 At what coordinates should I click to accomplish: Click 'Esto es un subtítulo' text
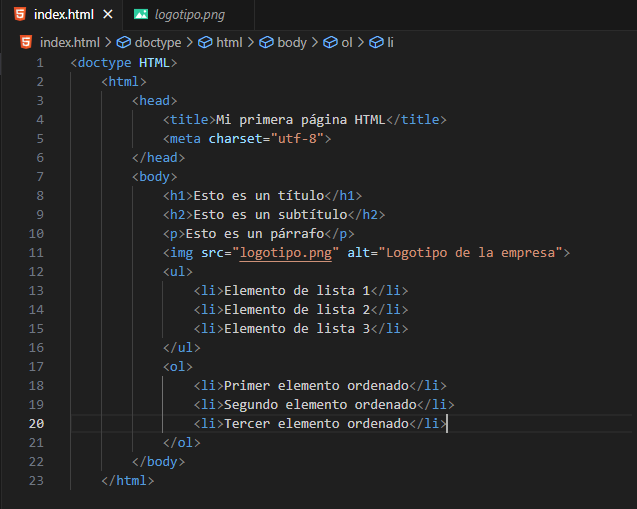(270, 215)
